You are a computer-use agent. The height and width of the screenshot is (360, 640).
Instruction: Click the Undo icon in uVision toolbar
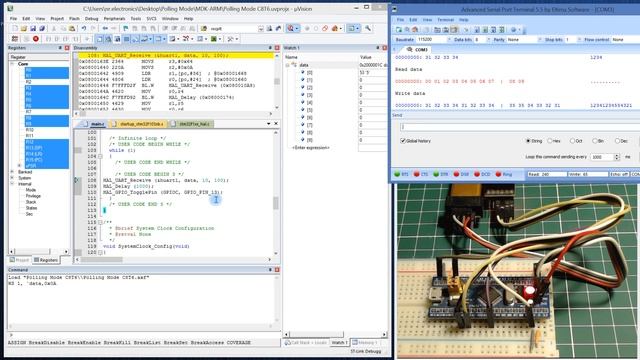point(84,29)
